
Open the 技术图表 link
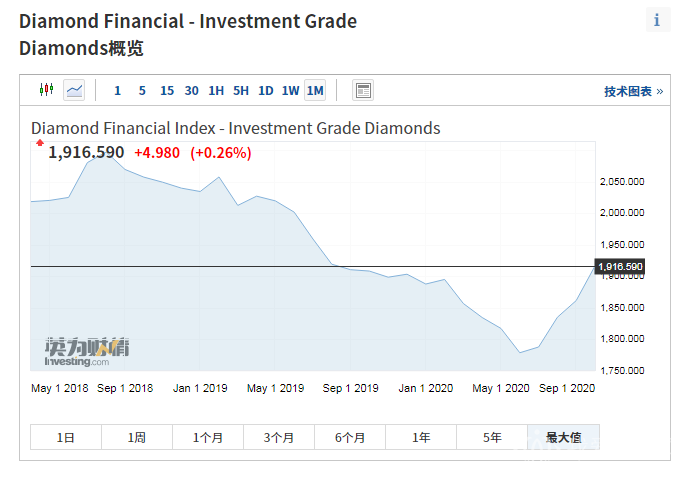(x=632, y=91)
